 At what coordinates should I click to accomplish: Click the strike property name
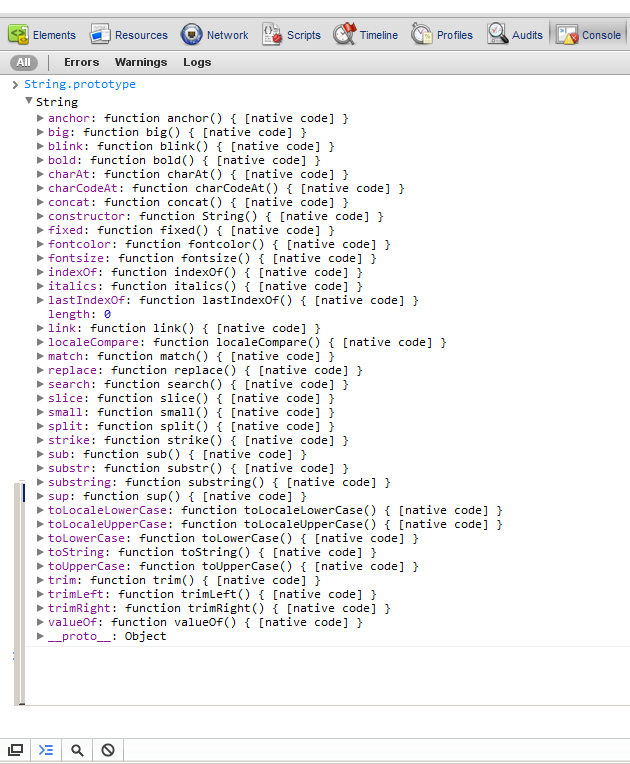pyautogui.click(x=68, y=440)
